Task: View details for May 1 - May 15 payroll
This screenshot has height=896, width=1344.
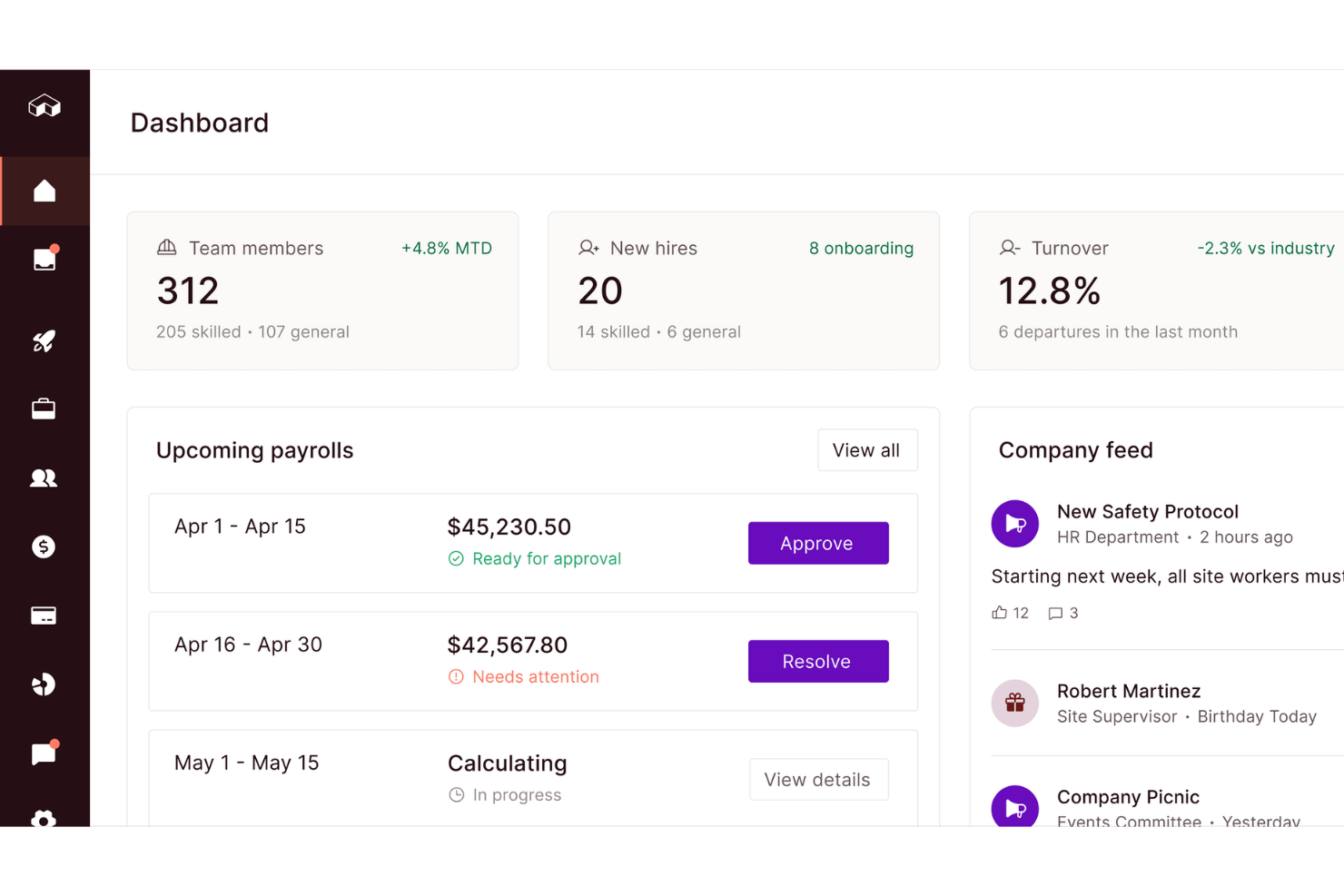Action: point(818,780)
